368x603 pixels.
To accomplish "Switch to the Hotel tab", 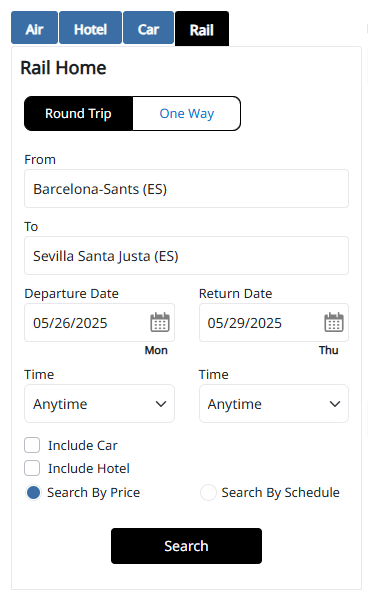I will click(x=90, y=28).
